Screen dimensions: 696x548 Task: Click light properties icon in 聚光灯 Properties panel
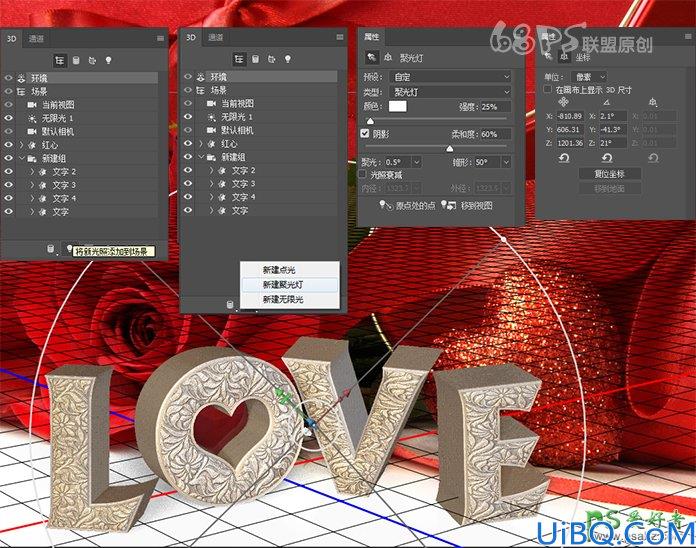pos(371,57)
